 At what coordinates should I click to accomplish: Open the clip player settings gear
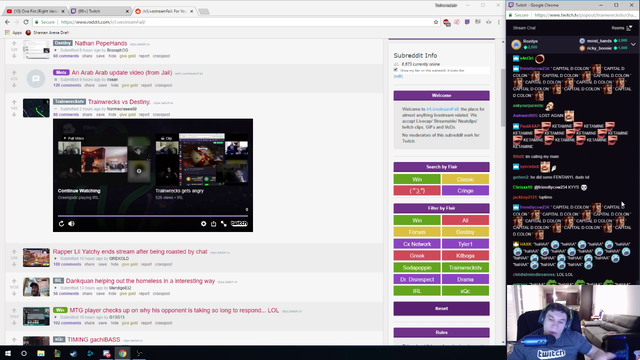click(x=203, y=224)
